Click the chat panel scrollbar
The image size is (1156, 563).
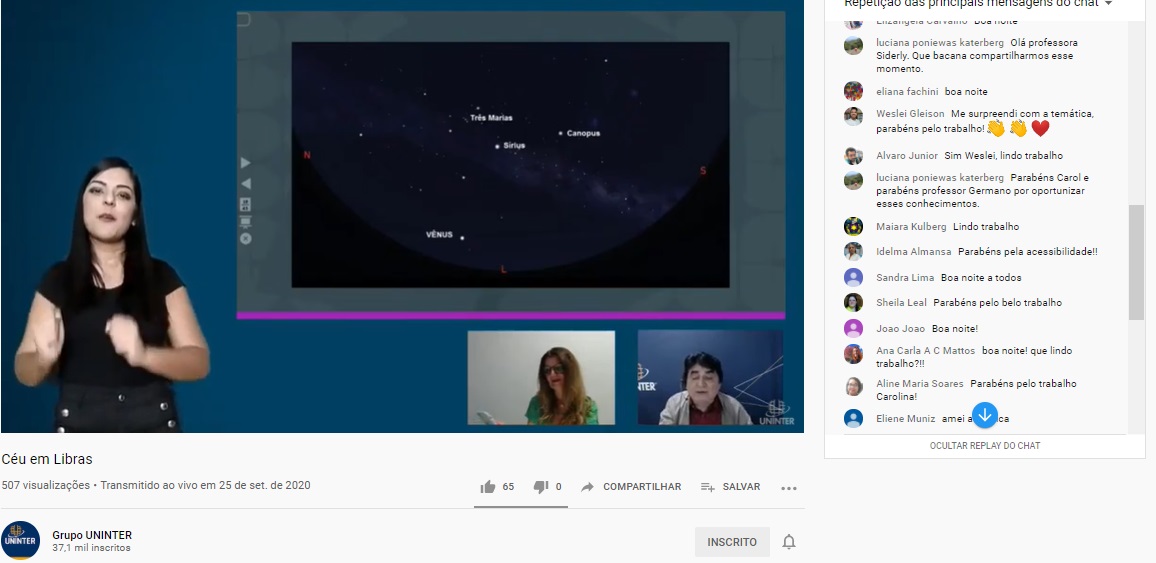(1136, 262)
